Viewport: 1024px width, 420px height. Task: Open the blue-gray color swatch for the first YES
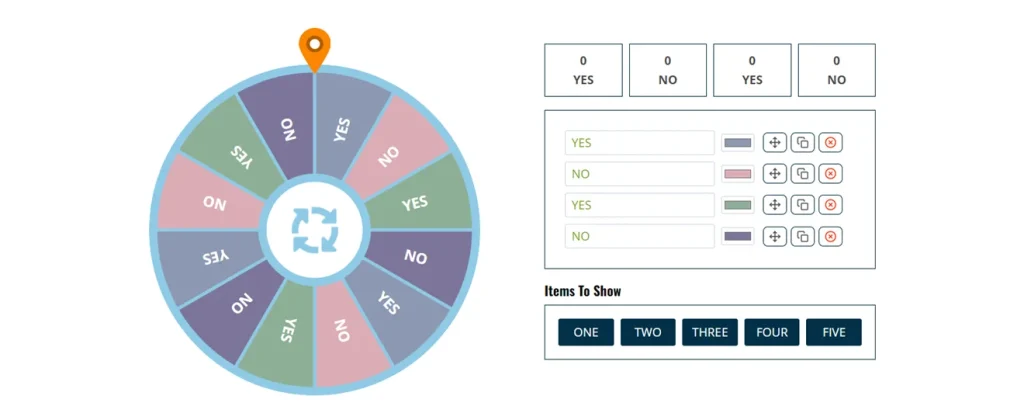coord(738,142)
